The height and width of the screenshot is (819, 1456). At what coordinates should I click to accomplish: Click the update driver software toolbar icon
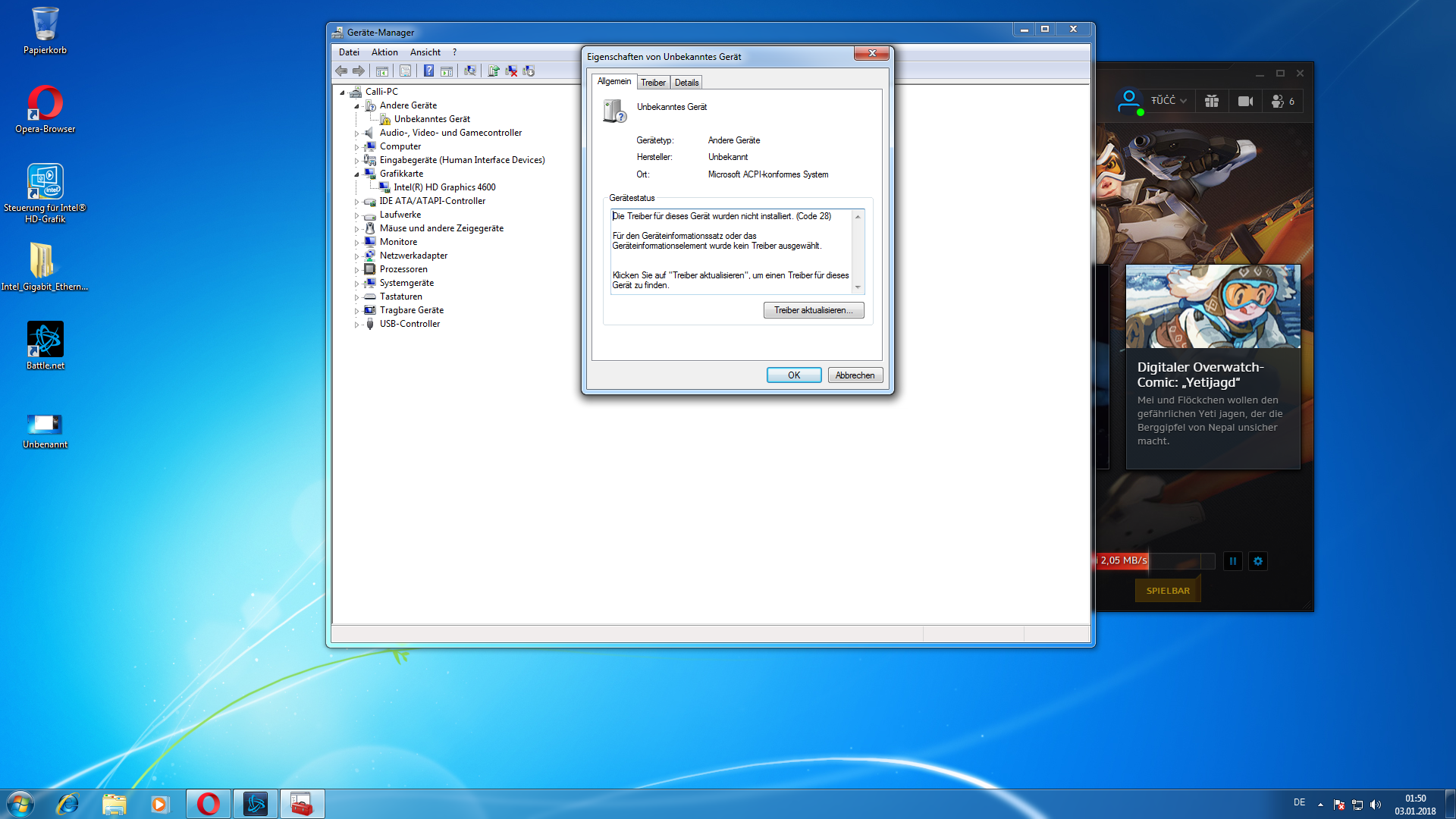(493, 71)
